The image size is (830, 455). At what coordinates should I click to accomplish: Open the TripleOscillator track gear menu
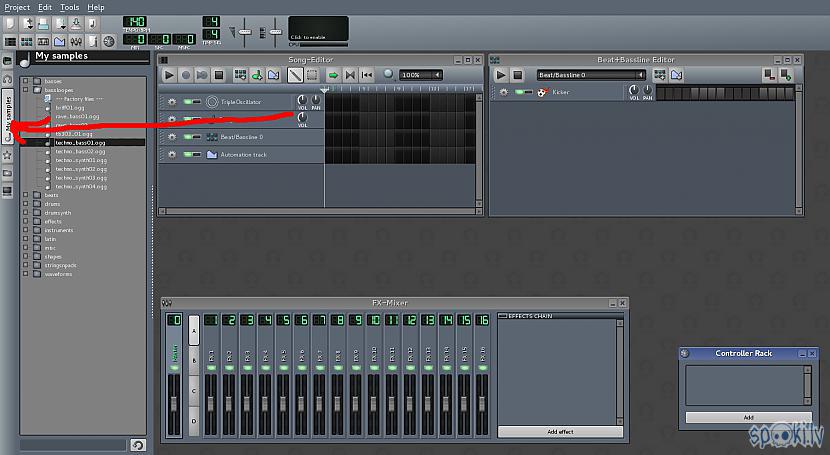172,102
